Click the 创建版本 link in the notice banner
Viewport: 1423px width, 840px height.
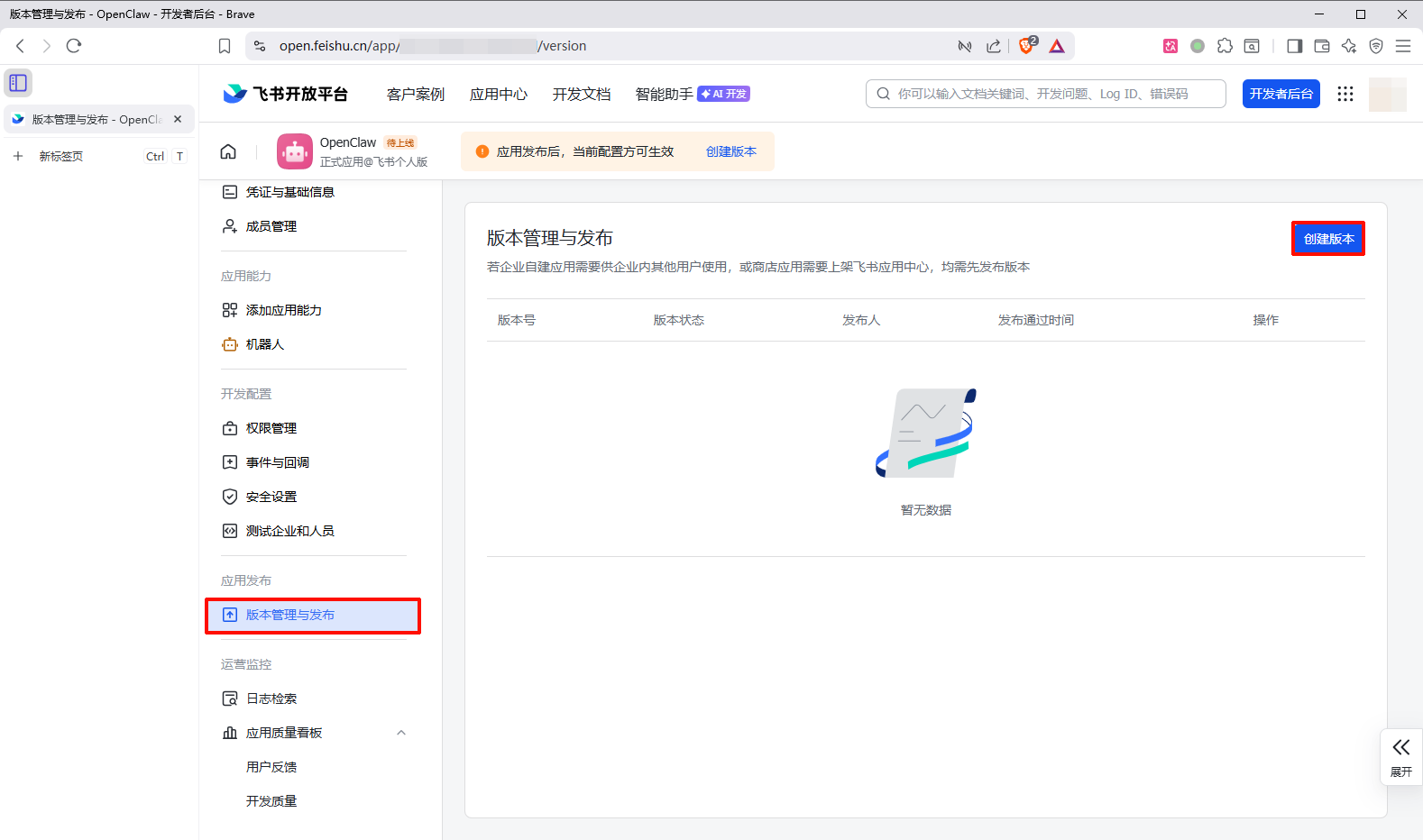point(730,151)
